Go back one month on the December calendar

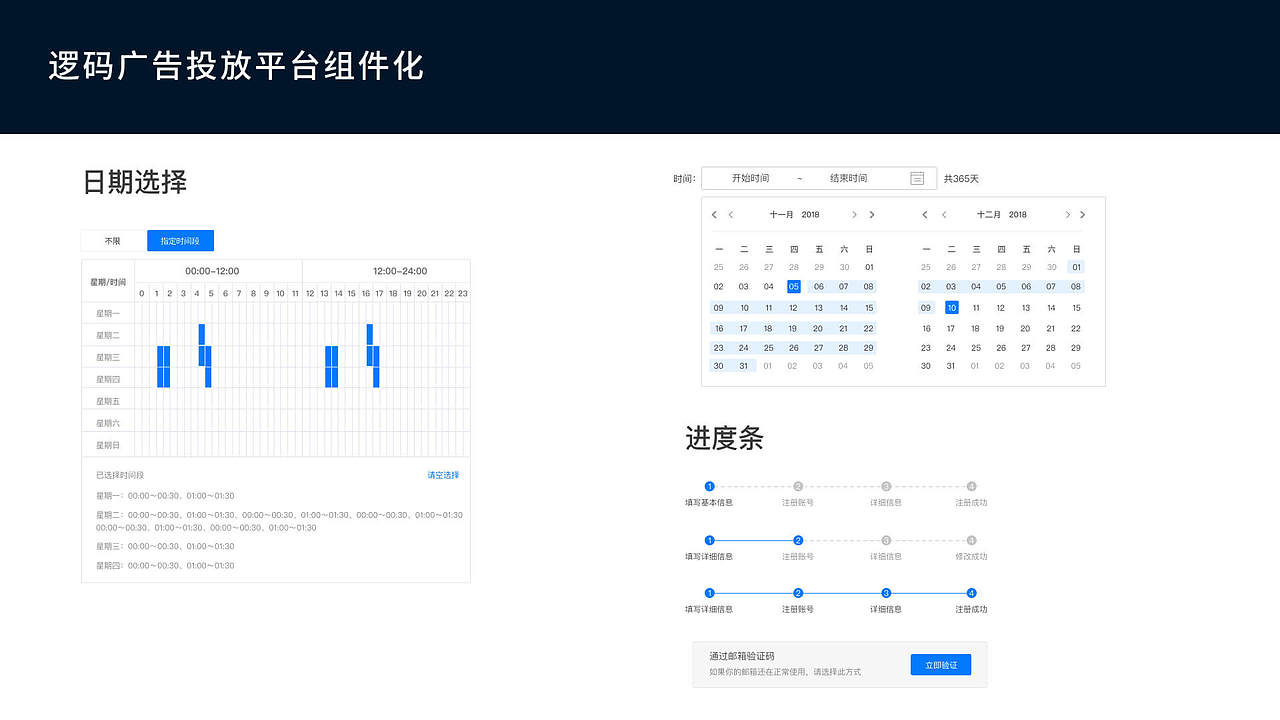point(944,214)
